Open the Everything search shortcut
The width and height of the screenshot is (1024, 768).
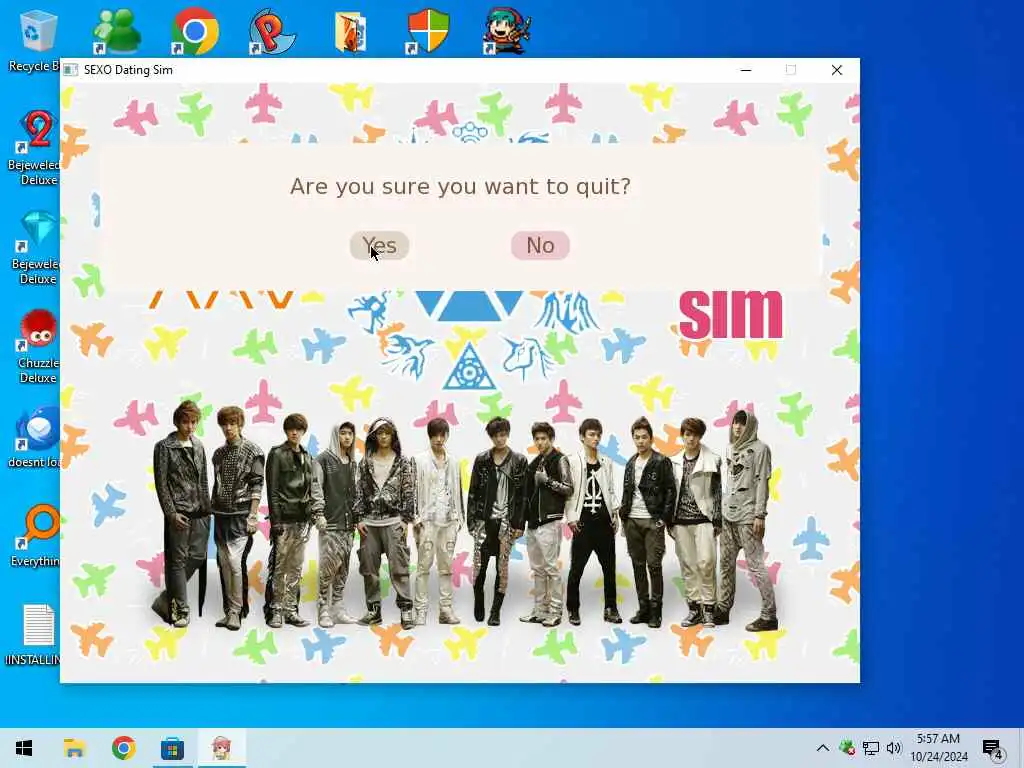pos(36,536)
